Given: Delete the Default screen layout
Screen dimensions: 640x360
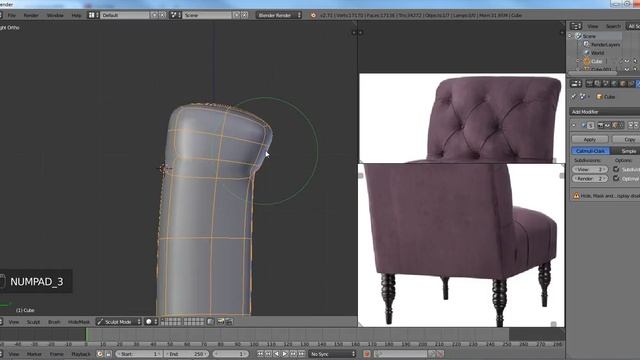Looking at the screenshot, I should click(x=162, y=15).
